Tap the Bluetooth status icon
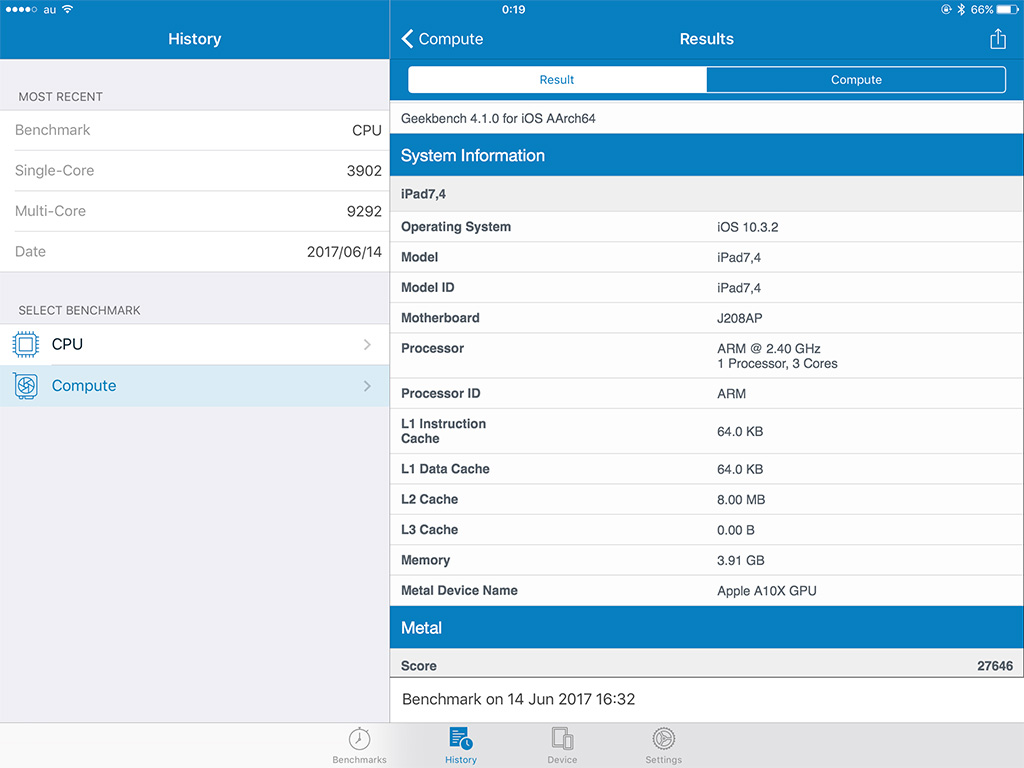 [961, 9]
